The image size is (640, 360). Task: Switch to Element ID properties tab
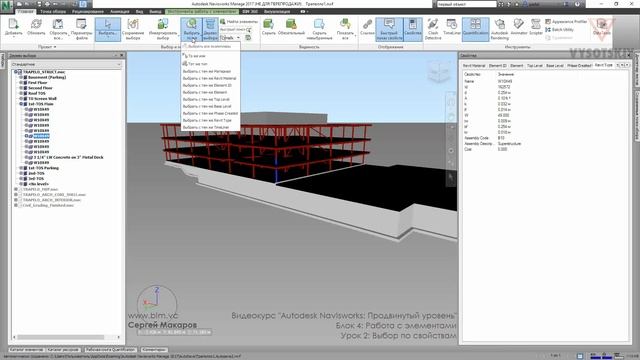[498, 65]
